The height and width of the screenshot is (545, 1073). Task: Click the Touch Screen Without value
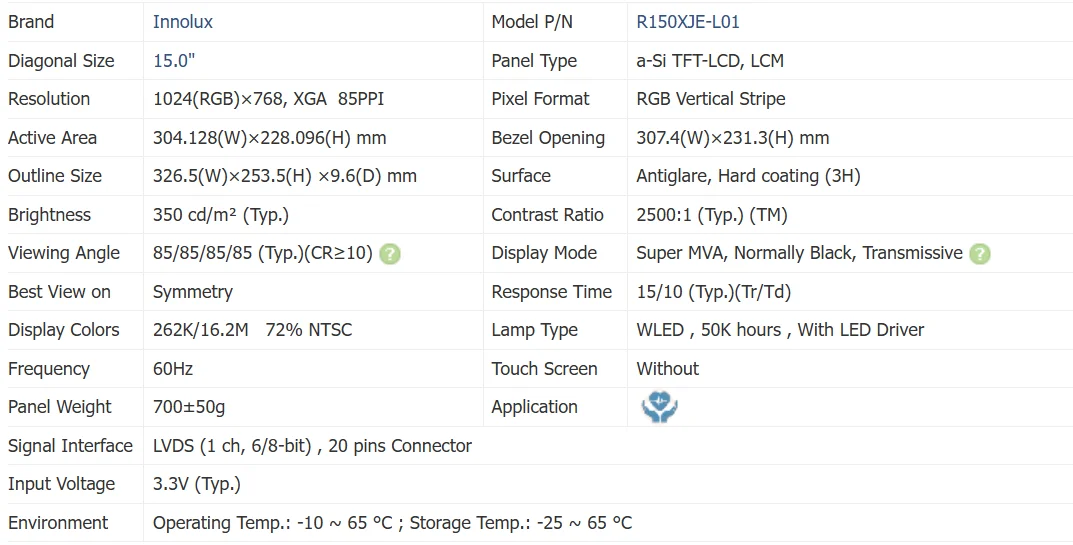tap(667, 368)
